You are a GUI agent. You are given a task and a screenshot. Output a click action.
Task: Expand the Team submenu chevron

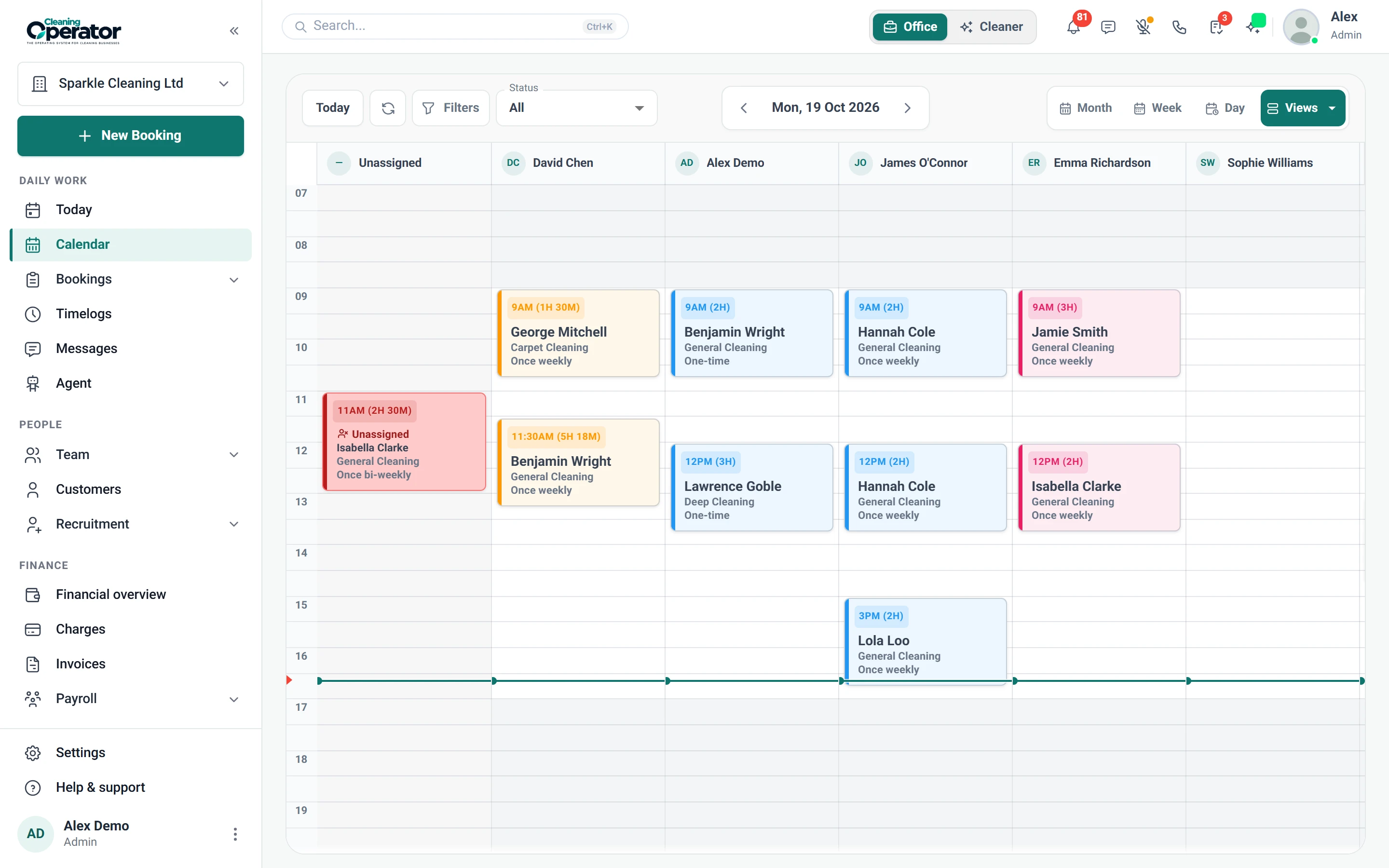pyautogui.click(x=233, y=455)
